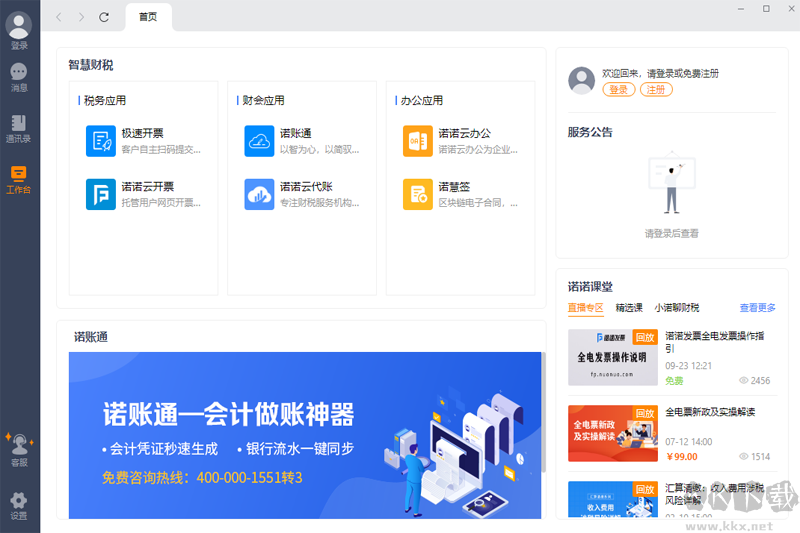800x533 pixels.
Task: Click the orange 注册 button
Action: point(656,90)
